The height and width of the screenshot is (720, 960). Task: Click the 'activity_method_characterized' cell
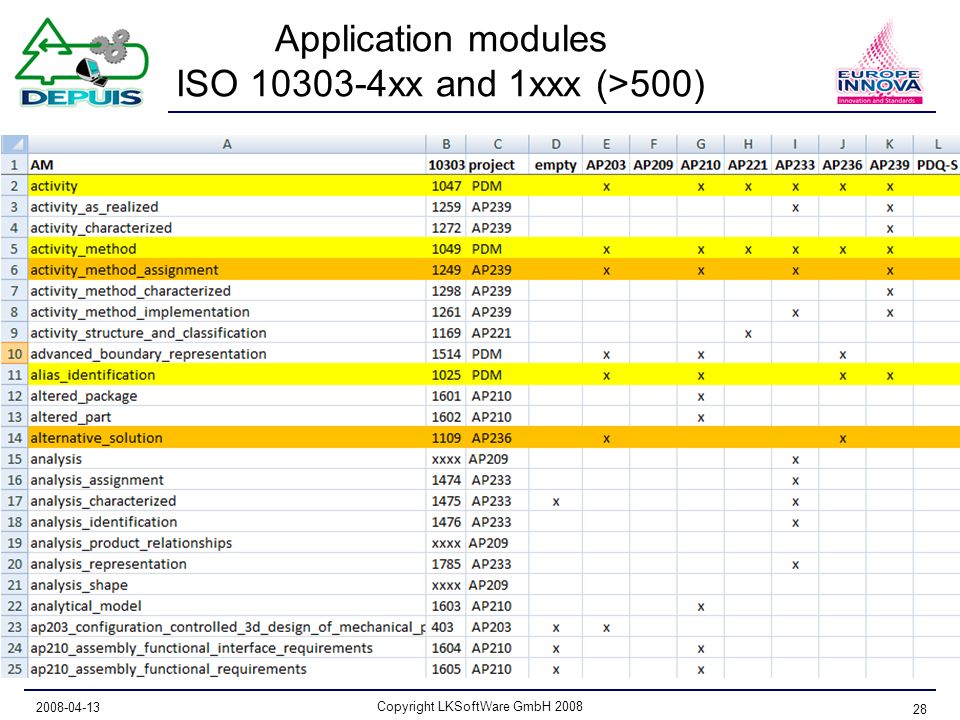click(227, 291)
